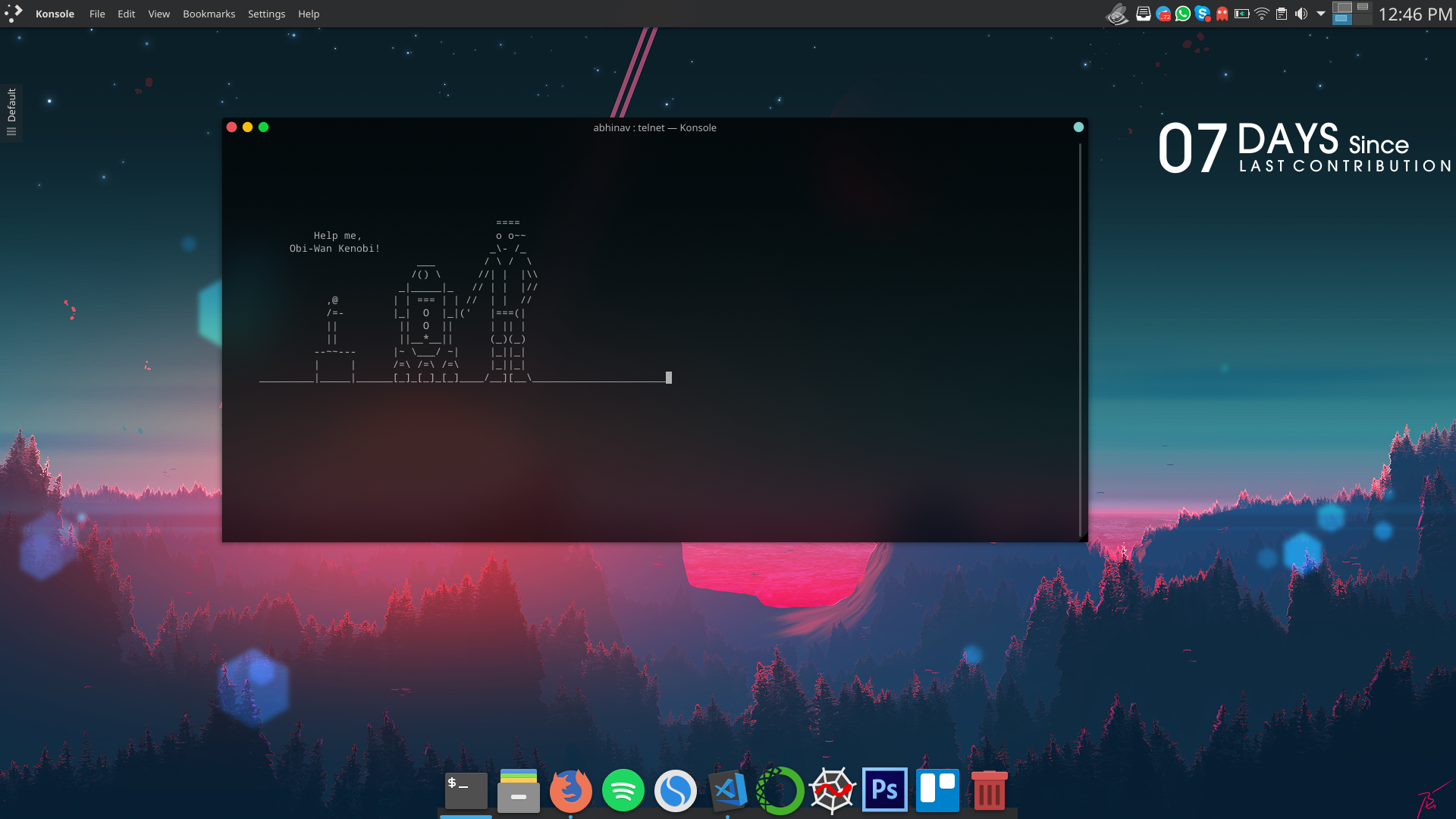
Task: Open the Simplenote dock icon
Action: coord(675,790)
